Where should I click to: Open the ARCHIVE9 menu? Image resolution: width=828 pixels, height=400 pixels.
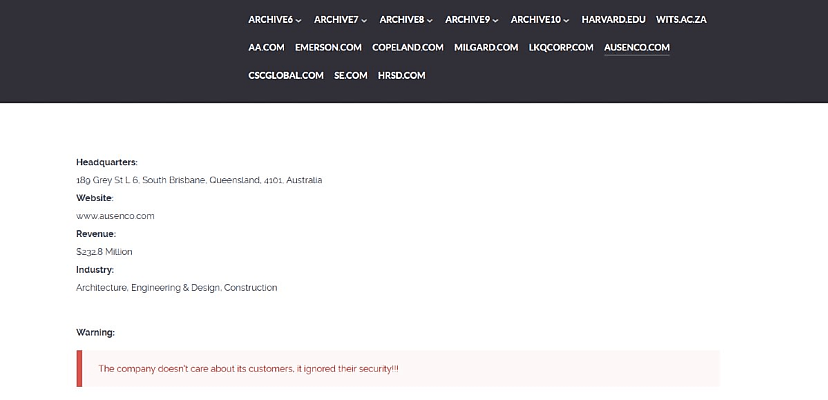pyautogui.click(x=471, y=20)
